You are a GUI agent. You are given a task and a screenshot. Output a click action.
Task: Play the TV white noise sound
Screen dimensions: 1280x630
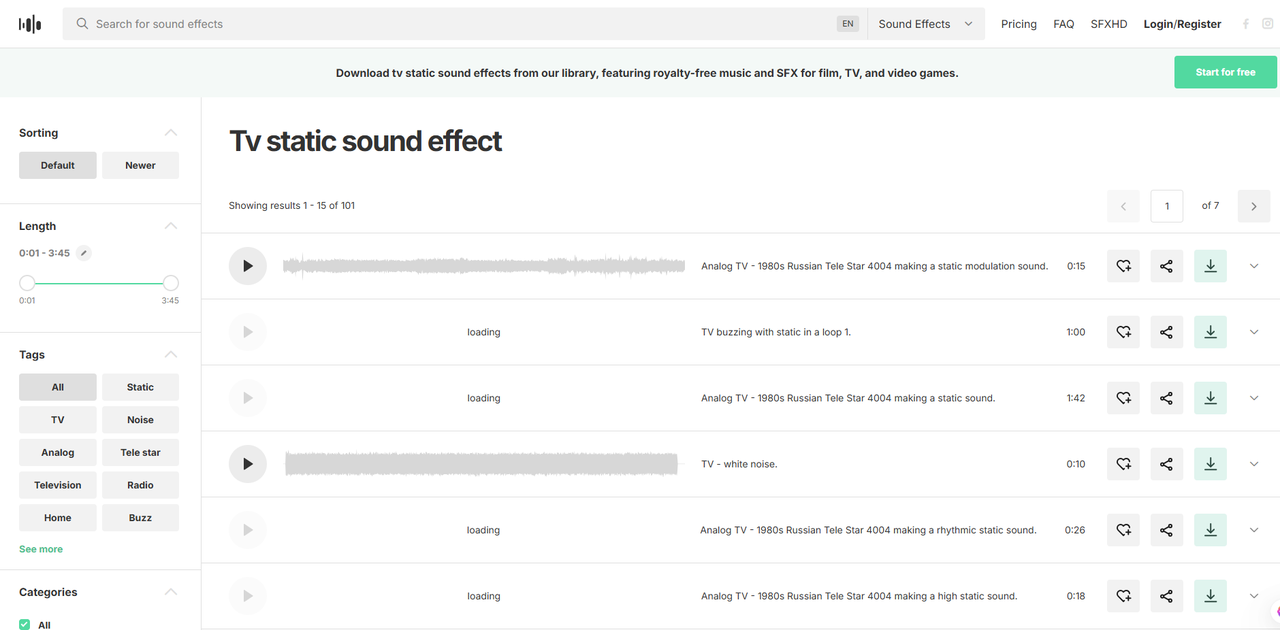[x=248, y=464]
